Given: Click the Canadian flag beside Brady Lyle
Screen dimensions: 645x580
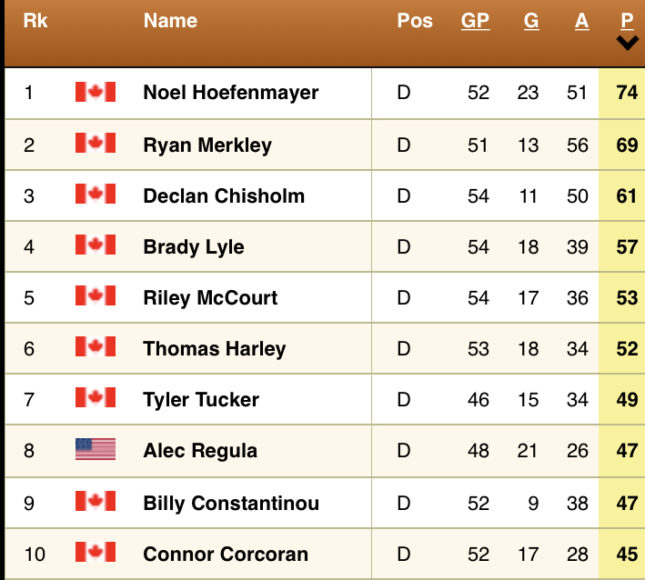Looking at the screenshot, I should click(95, 246).
